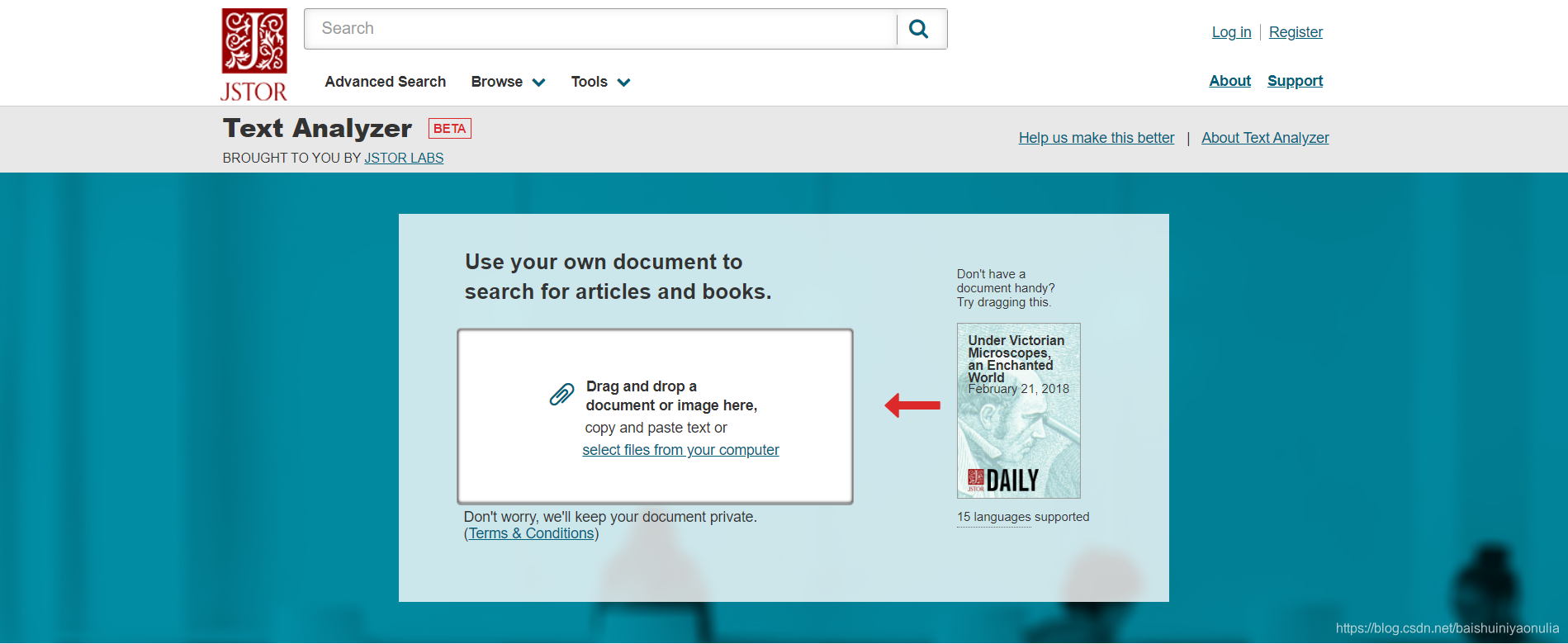Click the Under Victorian Microscopes sample document
The image size is (1568, 644).
(x=1018, y=410)
